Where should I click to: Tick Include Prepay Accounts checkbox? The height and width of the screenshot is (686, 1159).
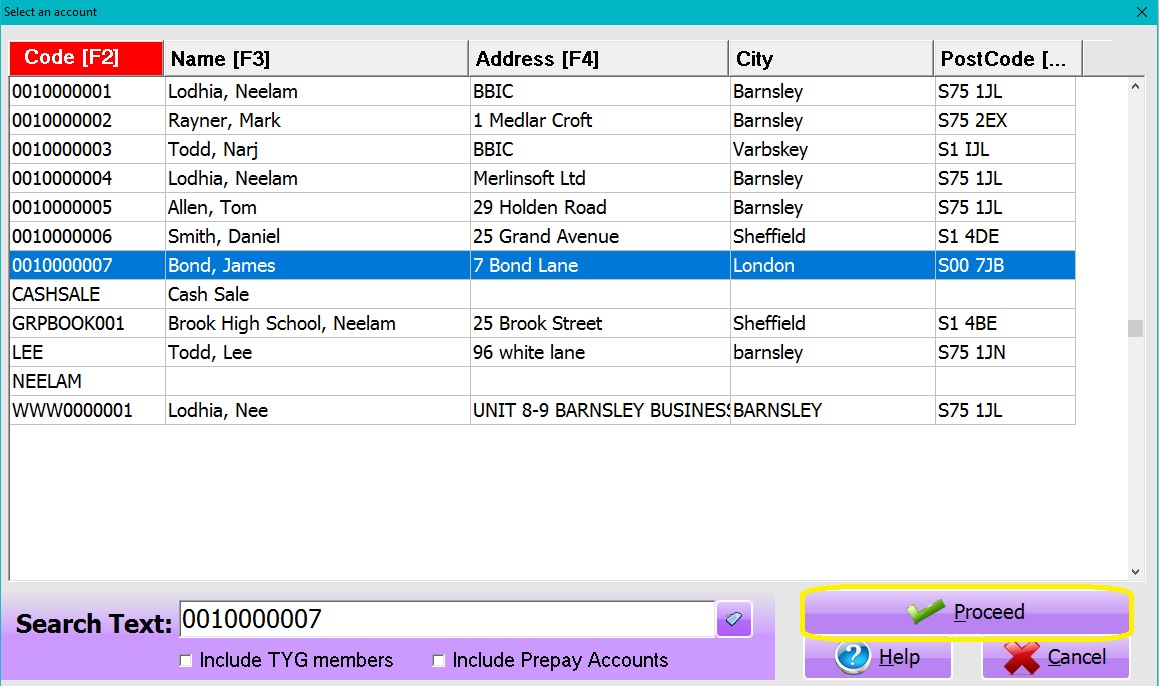click(x=438, y=660)
